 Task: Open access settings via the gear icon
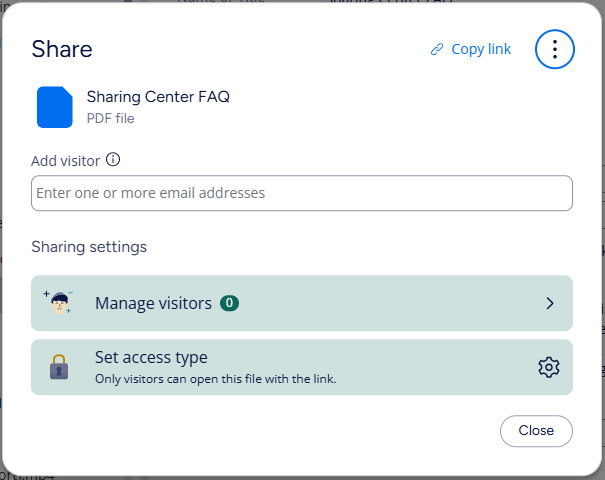[x=548, y=367]
